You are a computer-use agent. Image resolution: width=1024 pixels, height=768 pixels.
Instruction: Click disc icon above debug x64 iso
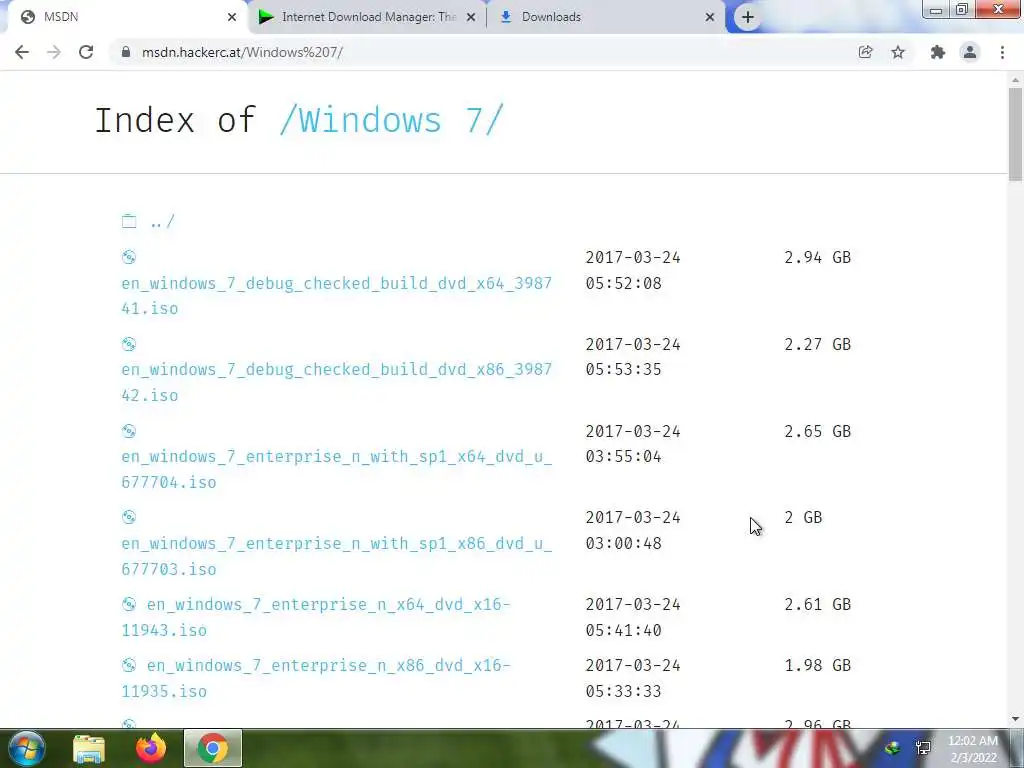129,257
